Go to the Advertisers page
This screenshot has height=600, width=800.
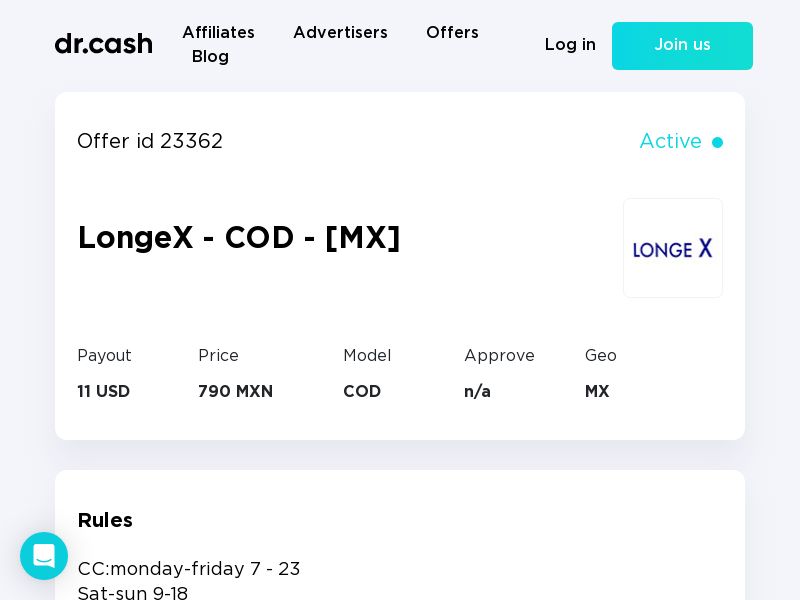340,33
